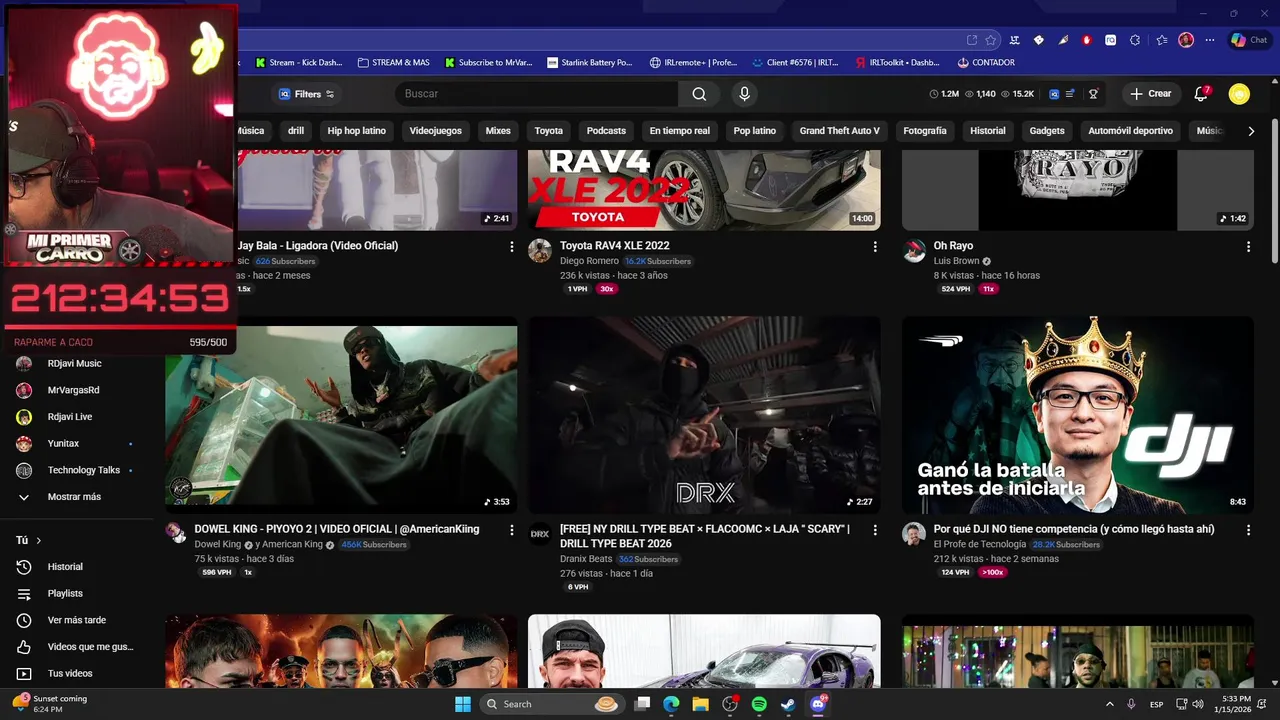Screen dimensions: 1280x720
Task: Click the vidIQ list icon beside the logo
Action: (x=1070, y=94)
